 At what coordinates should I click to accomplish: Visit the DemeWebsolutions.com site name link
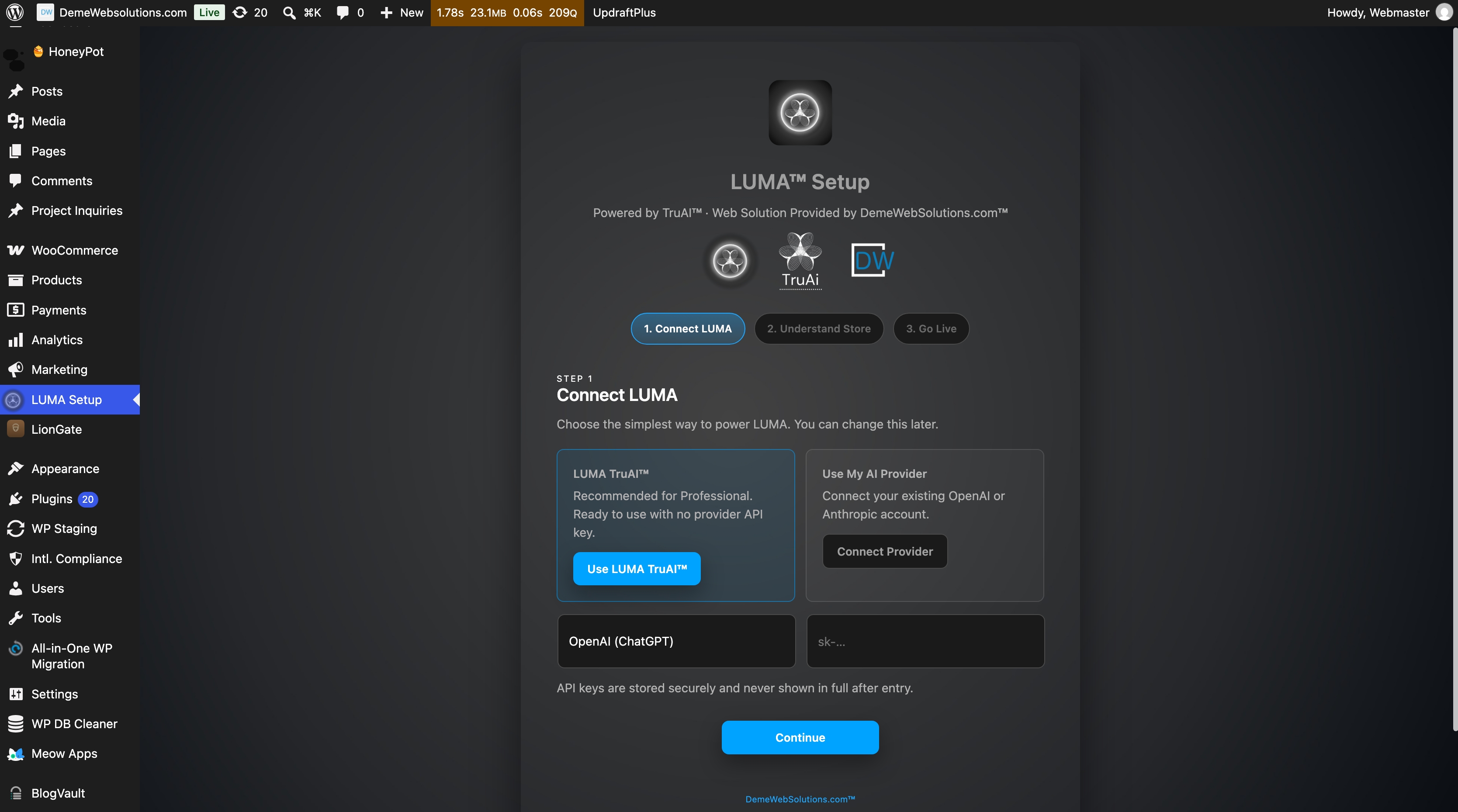[x=123, y=13]
